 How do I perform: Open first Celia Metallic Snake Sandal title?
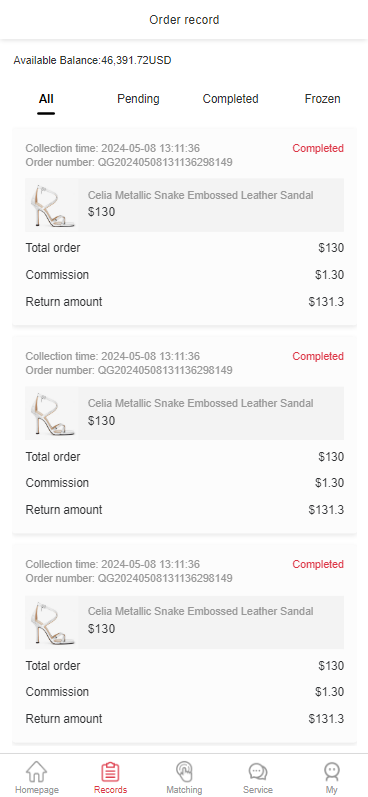point(200,195)
